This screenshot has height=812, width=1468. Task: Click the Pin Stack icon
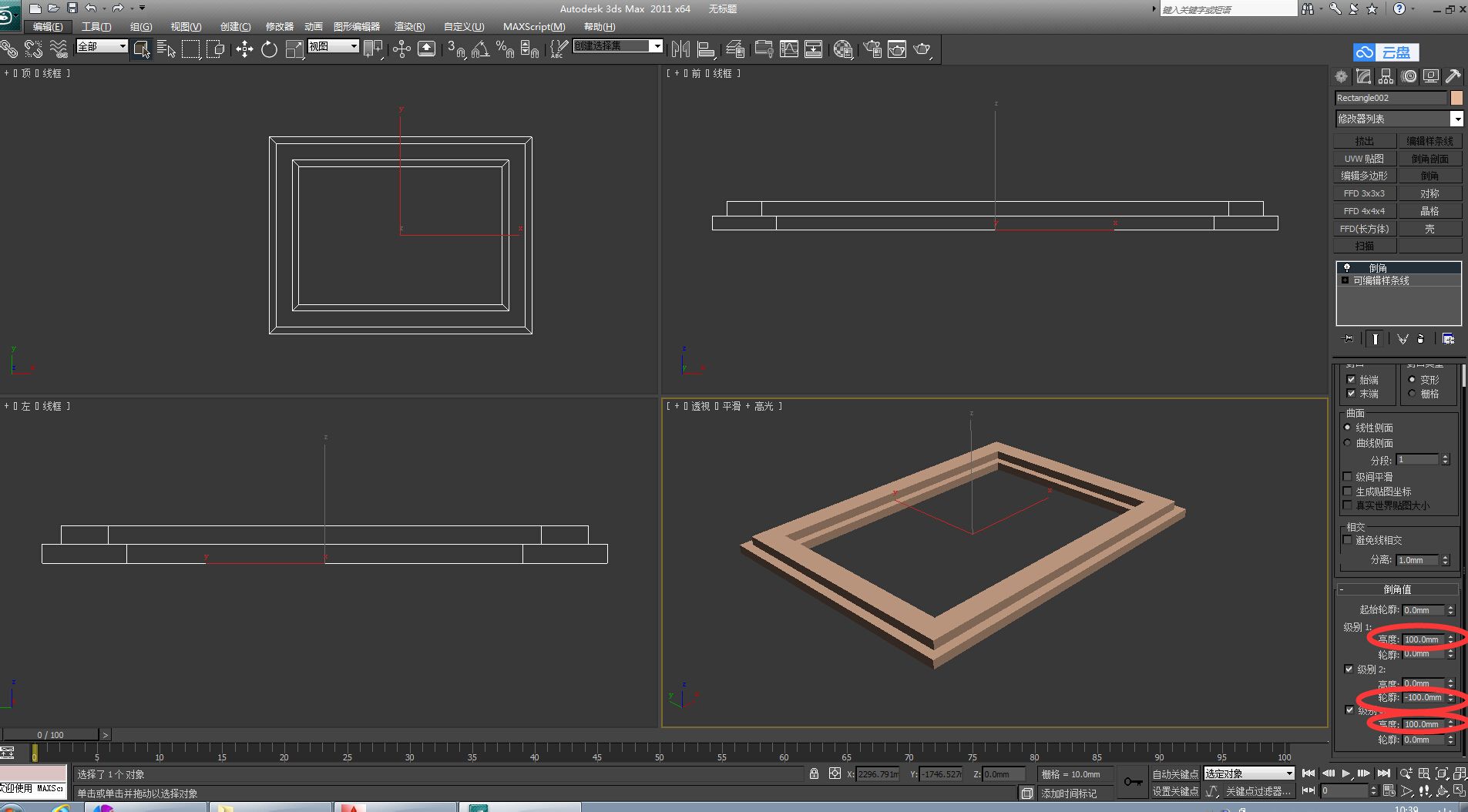pyautogui.click(x=1347, y=339)
